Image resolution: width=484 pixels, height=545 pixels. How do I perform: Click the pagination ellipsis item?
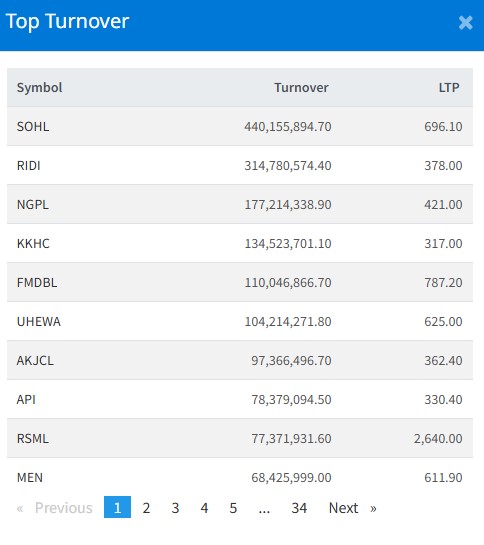pos(264,508)
